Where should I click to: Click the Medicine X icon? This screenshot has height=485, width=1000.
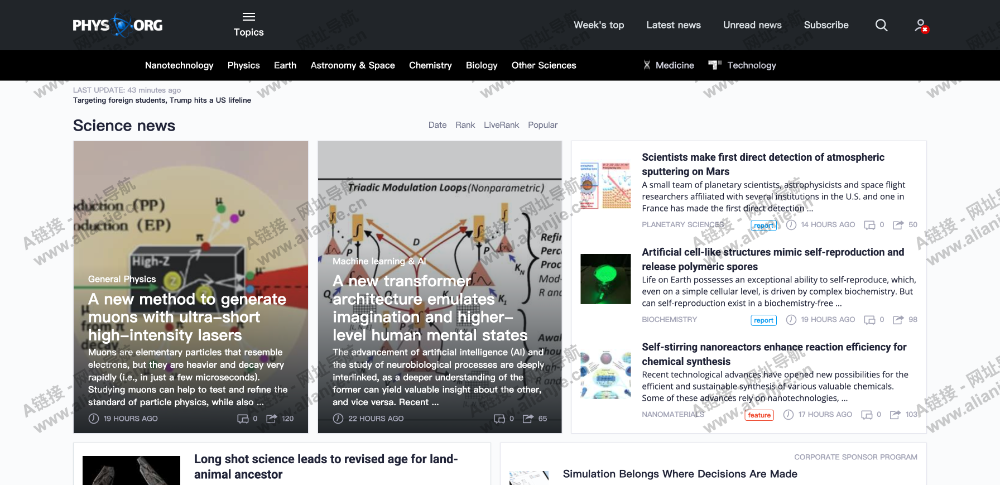[647, 65]
